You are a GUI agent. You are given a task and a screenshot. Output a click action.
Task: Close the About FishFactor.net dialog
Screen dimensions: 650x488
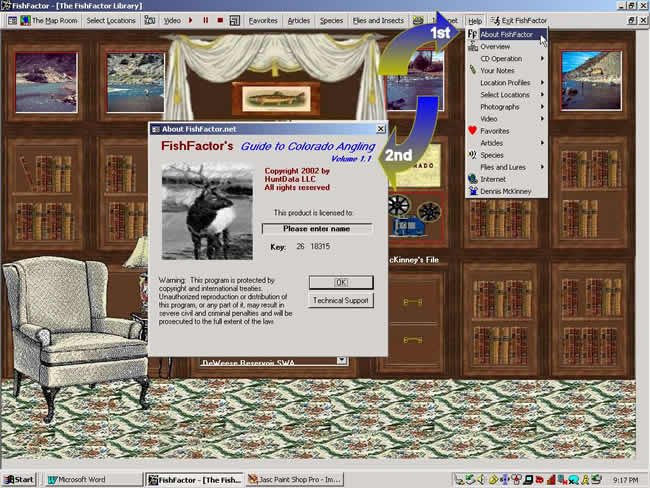(380, 129)
